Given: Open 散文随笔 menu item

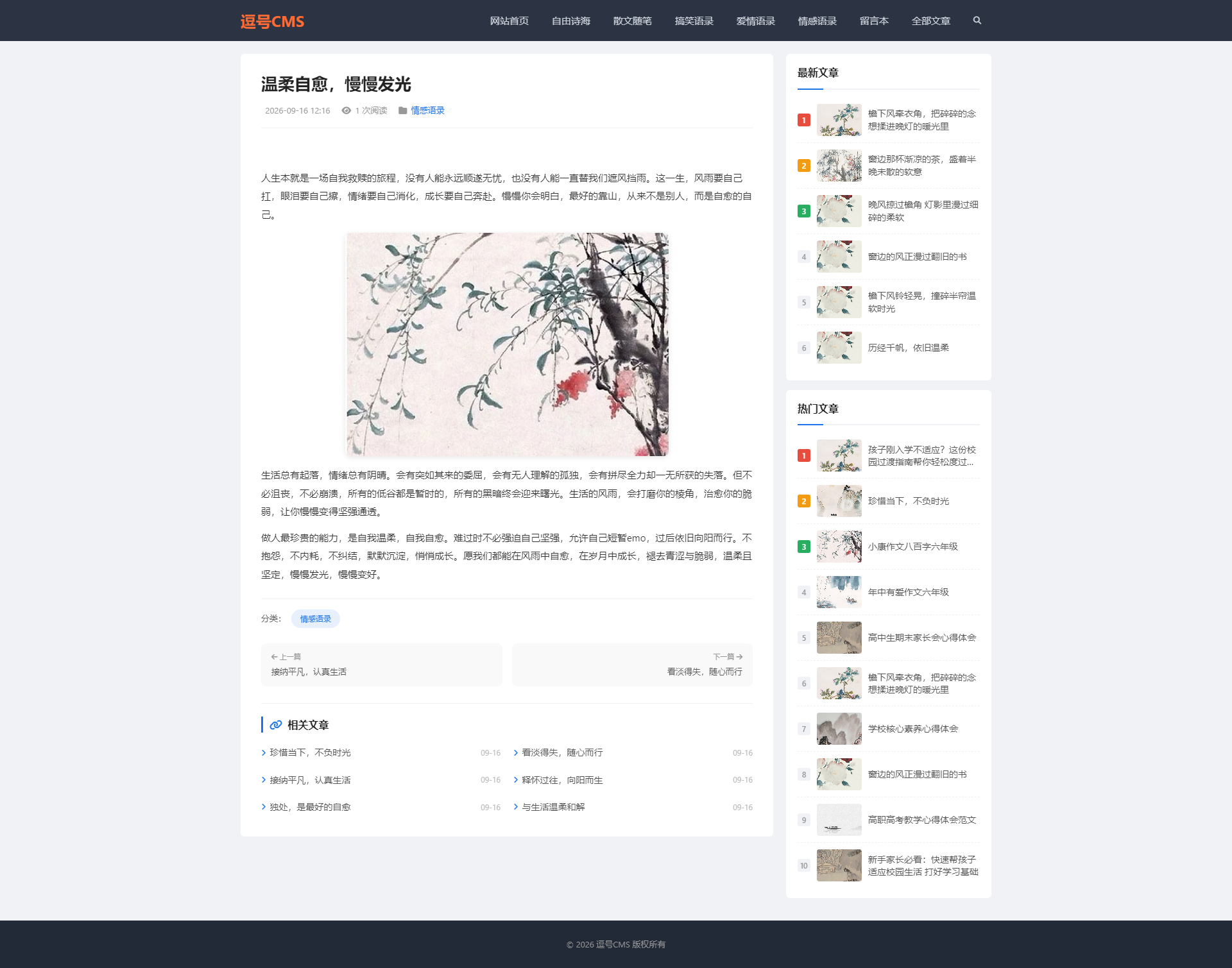Looking at the screenshot, I should (x=633, y=21).
